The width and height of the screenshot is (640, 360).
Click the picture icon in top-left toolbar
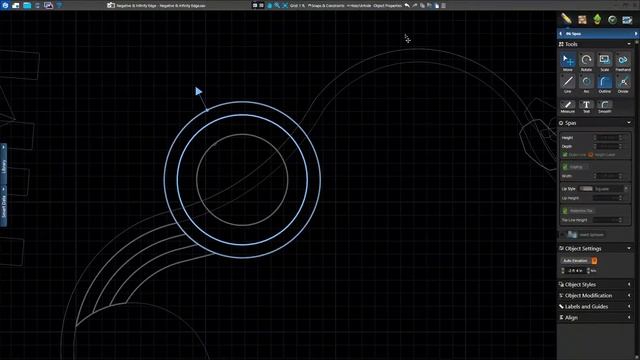49,5
